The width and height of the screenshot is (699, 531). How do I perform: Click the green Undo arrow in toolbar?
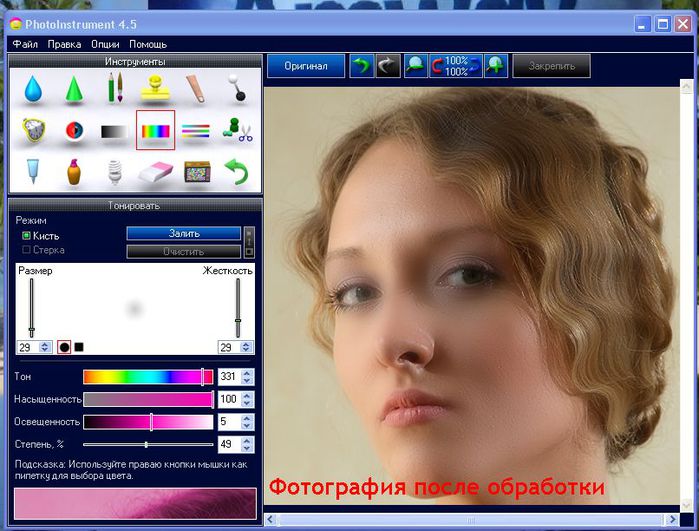click(x=361, y=66)
